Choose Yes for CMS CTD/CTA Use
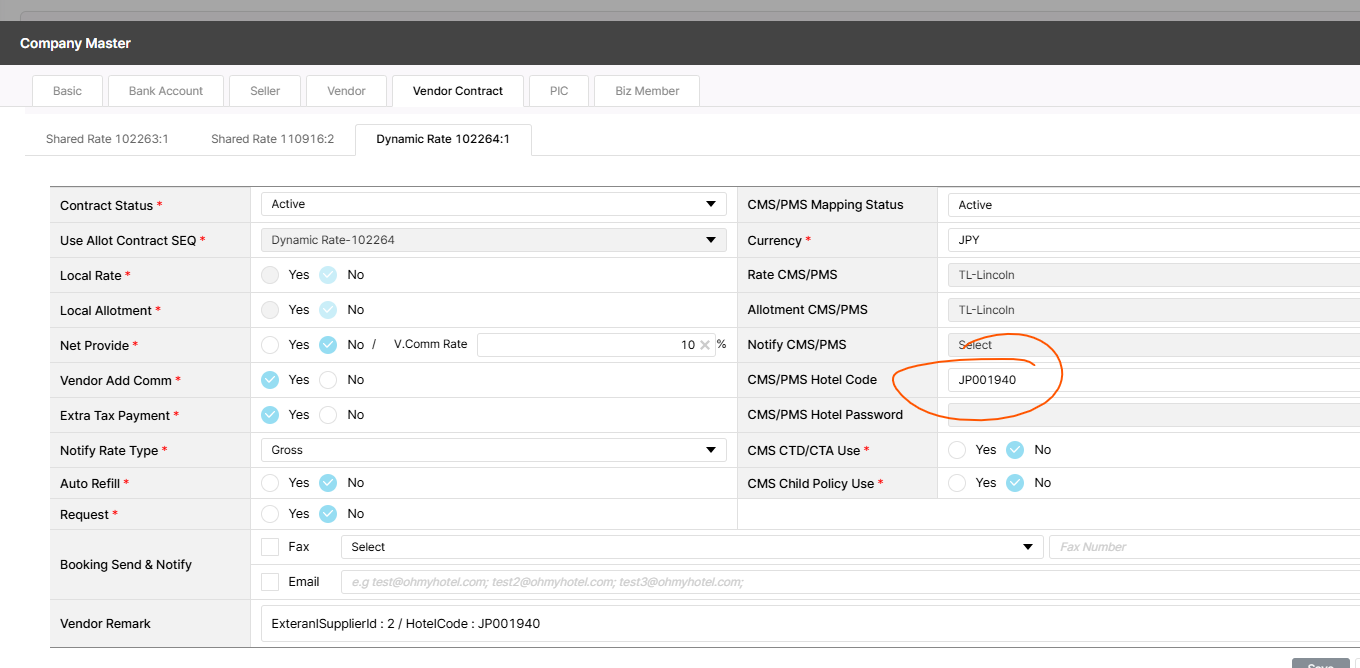The height and width of the screenshot is (668, 1360). pyautogui.click(x=957, y=450)
